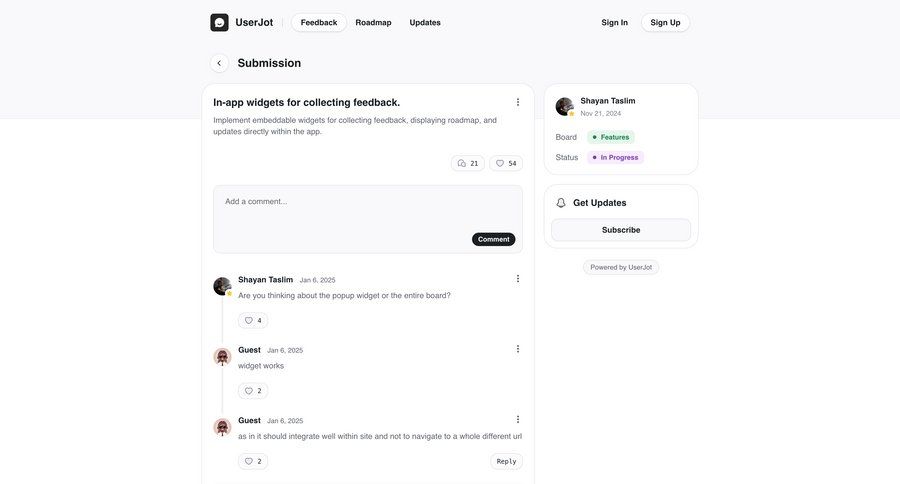Click the Features board tag
Screen dimensions: 900x484
click(610, 137)
